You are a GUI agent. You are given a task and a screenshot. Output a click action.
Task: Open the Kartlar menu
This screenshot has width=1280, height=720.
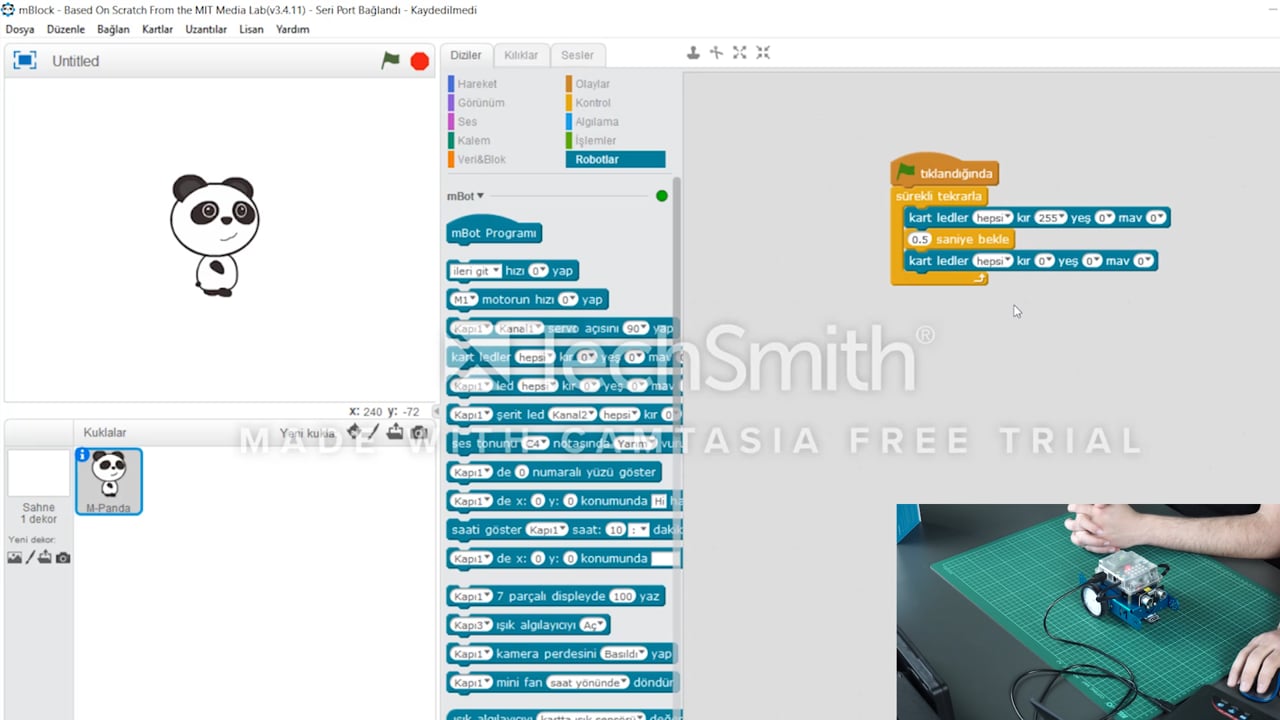[157, 29]
